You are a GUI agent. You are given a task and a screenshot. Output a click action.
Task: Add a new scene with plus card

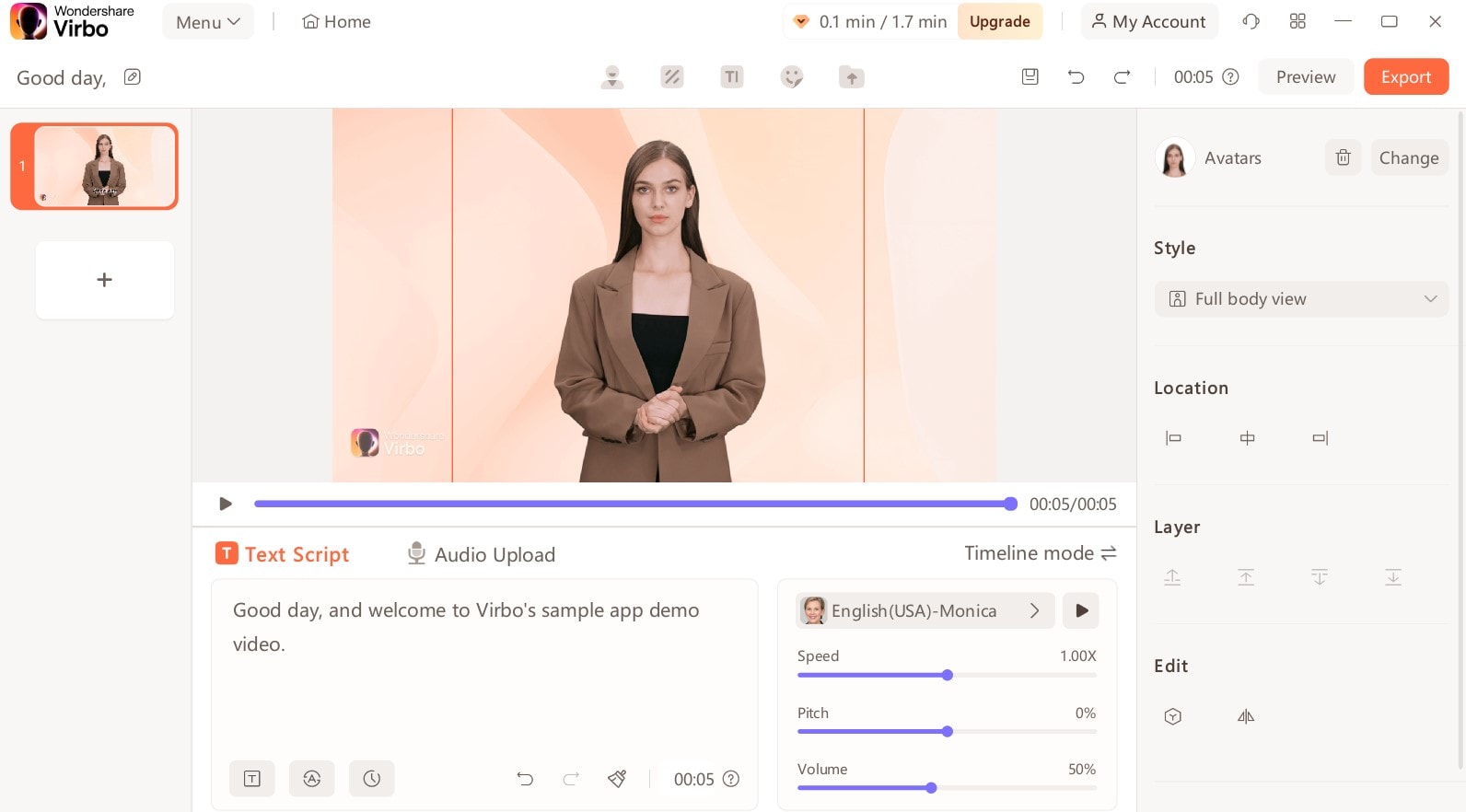click(x=105, y=280)
